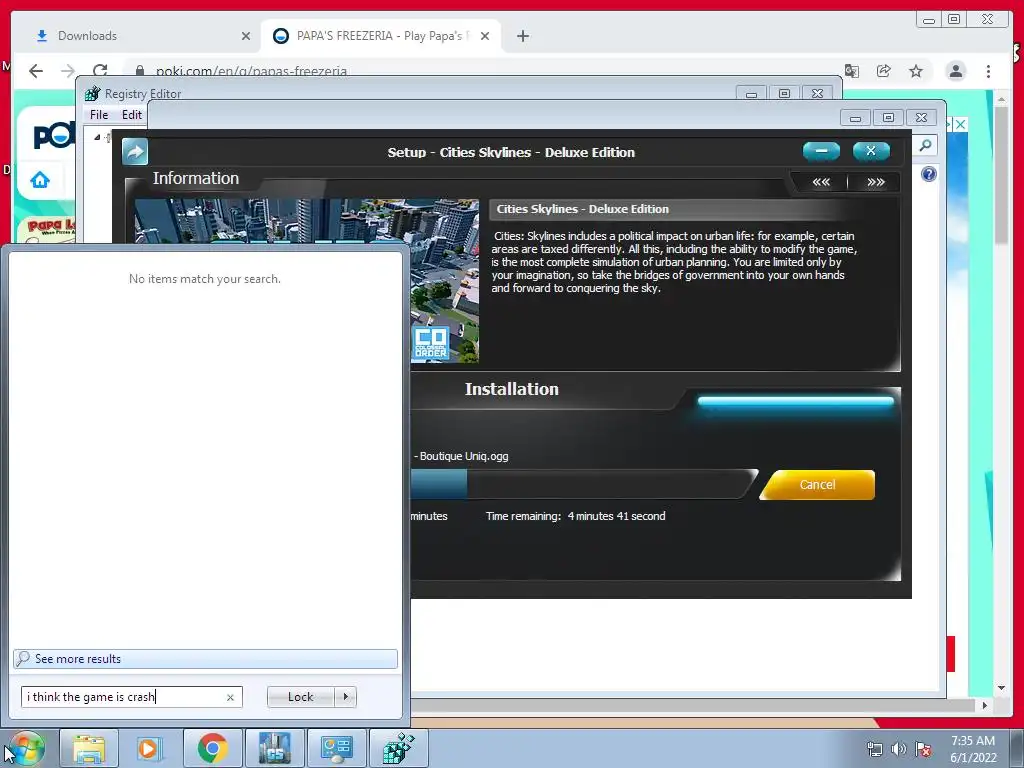Click the Windows Start orb
Image resolution: width=1024 pixels, height=768 pixels.
tap(27, 748)
